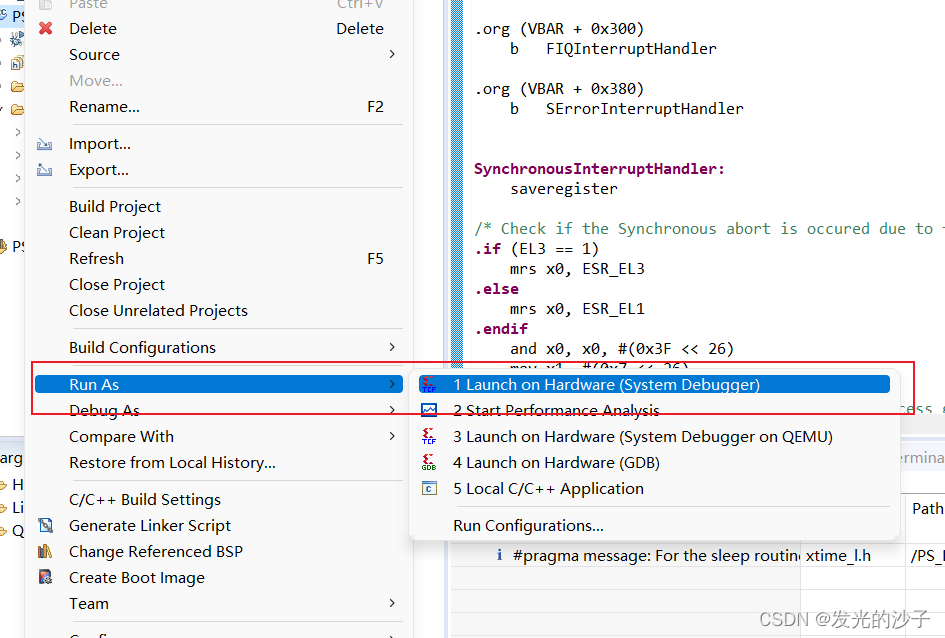Select Create Boot Image
Image resolution: width=945 pixels, height=638 pixels.
219,577
